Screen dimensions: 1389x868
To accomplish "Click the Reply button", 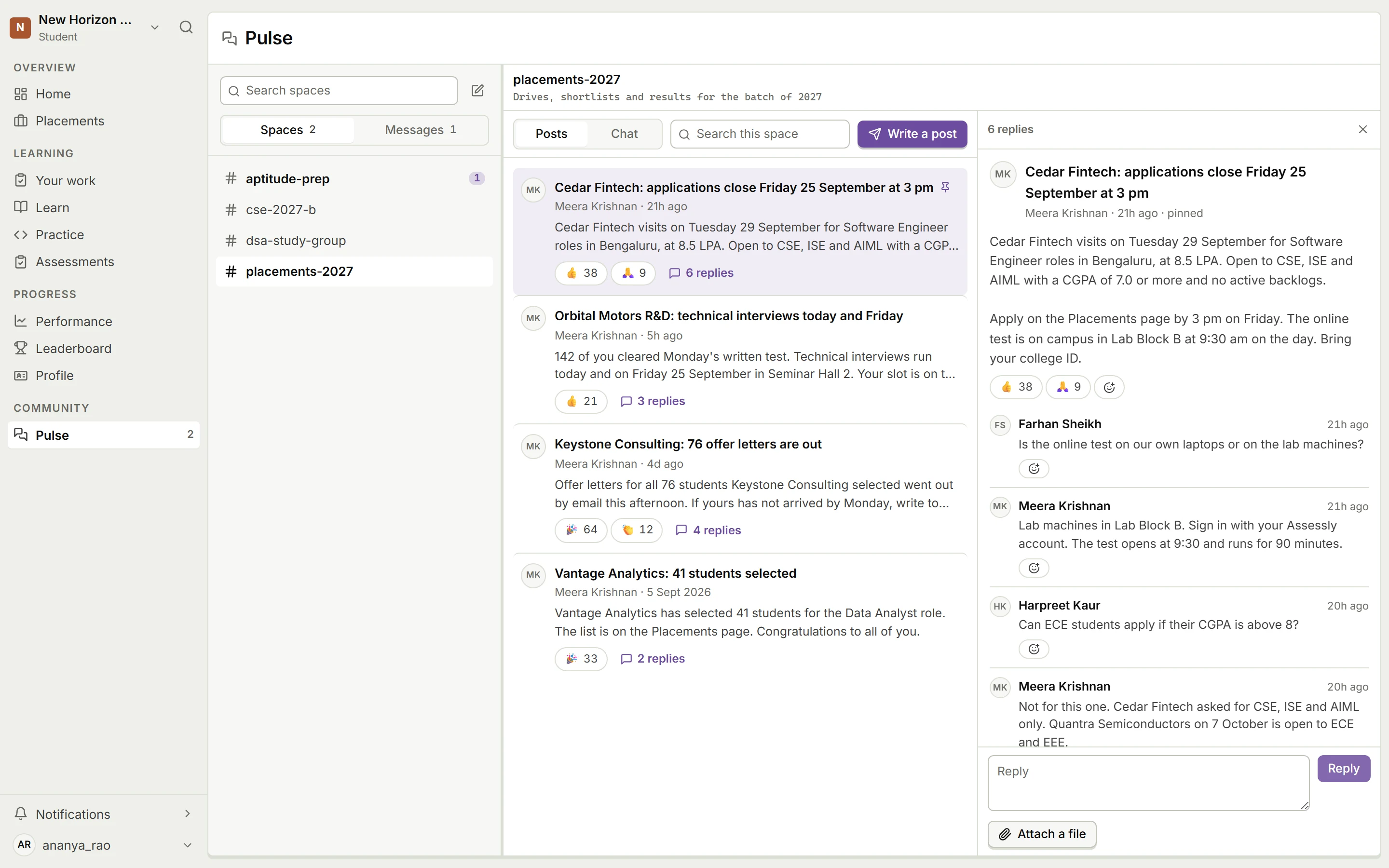I will pos(1343,768).
